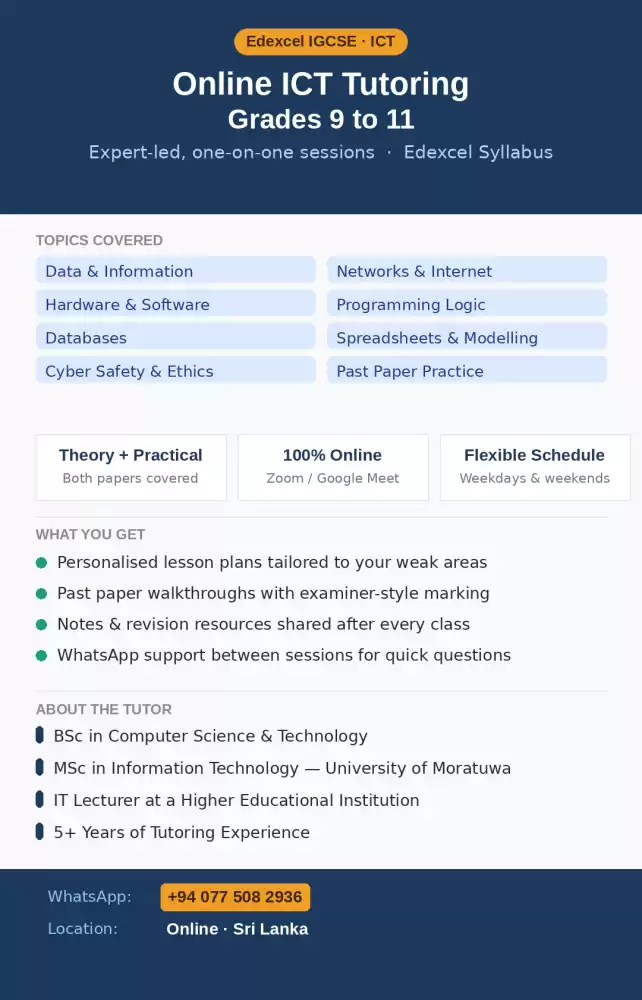Screen dimensions: 642x1000
Task: Click the marker beside BSc in Computer Science
Action: (x=40, y=735)
